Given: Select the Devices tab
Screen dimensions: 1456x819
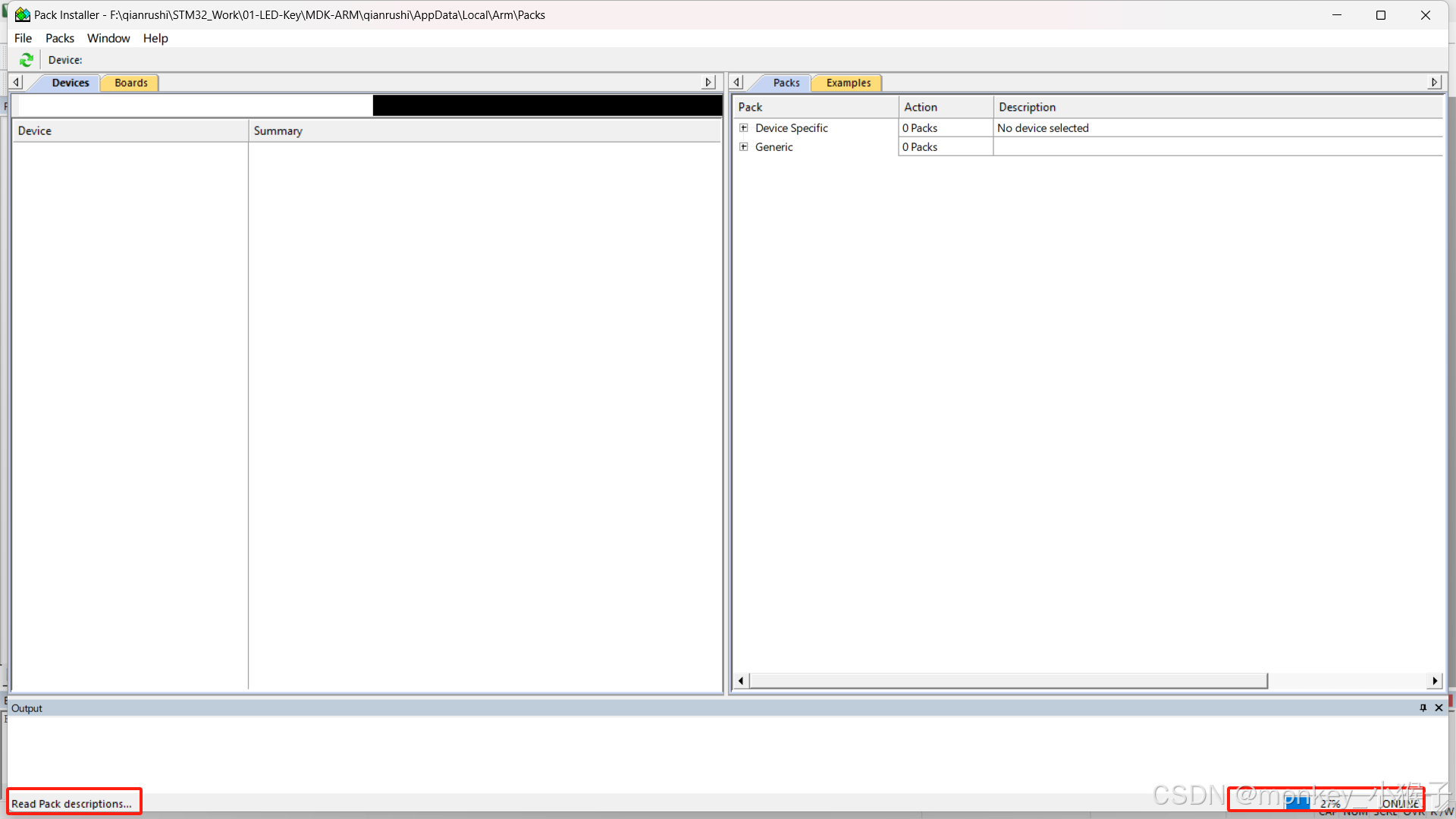Looking at the screenshot, I should pyautogui.click(x=70, y=83).
